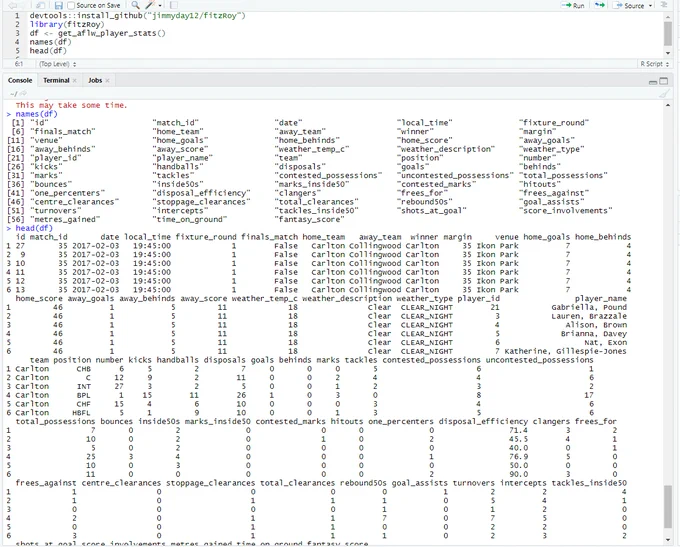Click the get_aflw_player_stats() line
Screen dimensions: 680x547
point(97,33)
